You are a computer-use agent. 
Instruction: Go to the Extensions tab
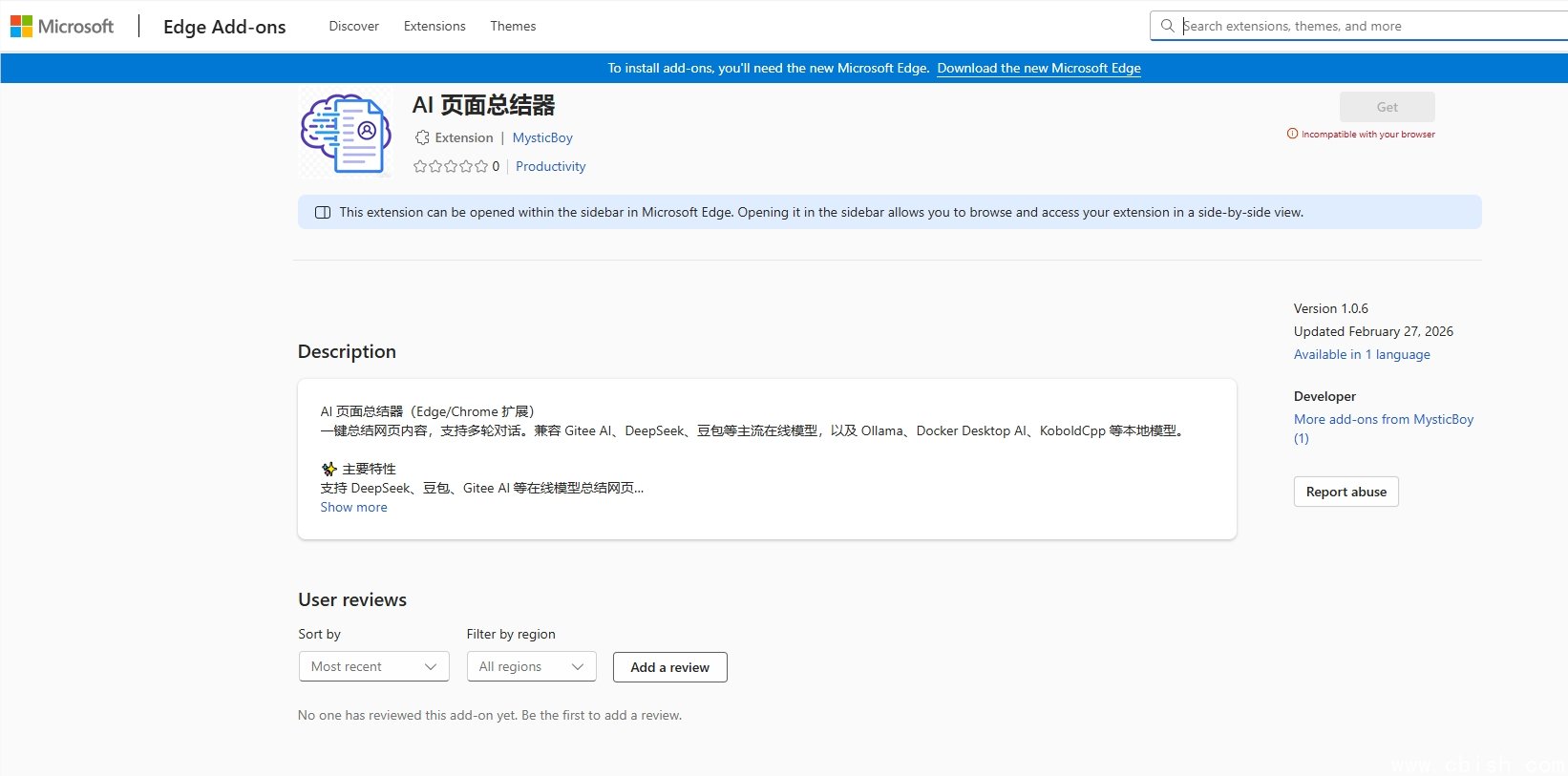434,26
